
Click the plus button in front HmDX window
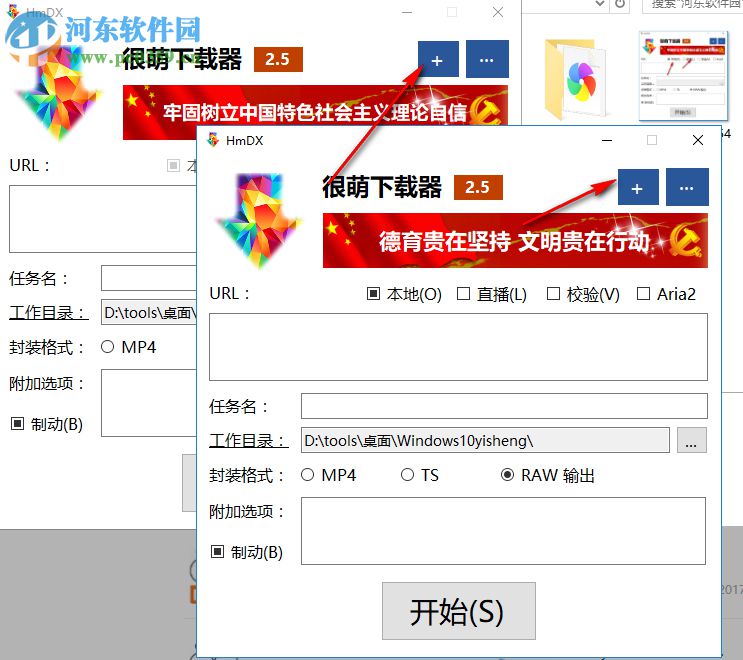pos(638,187)
